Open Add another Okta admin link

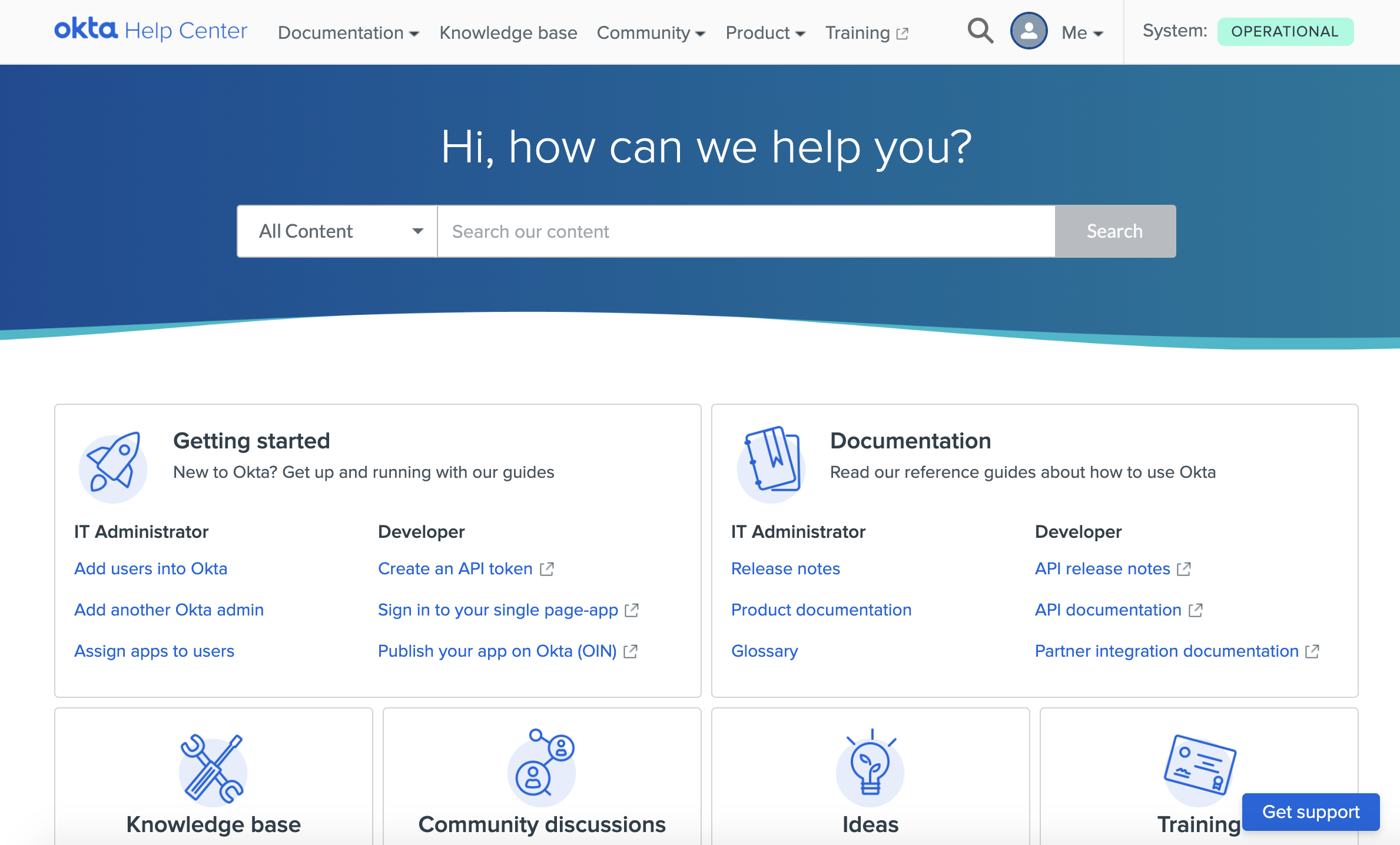pyautogui.click(x=169, y=610)
